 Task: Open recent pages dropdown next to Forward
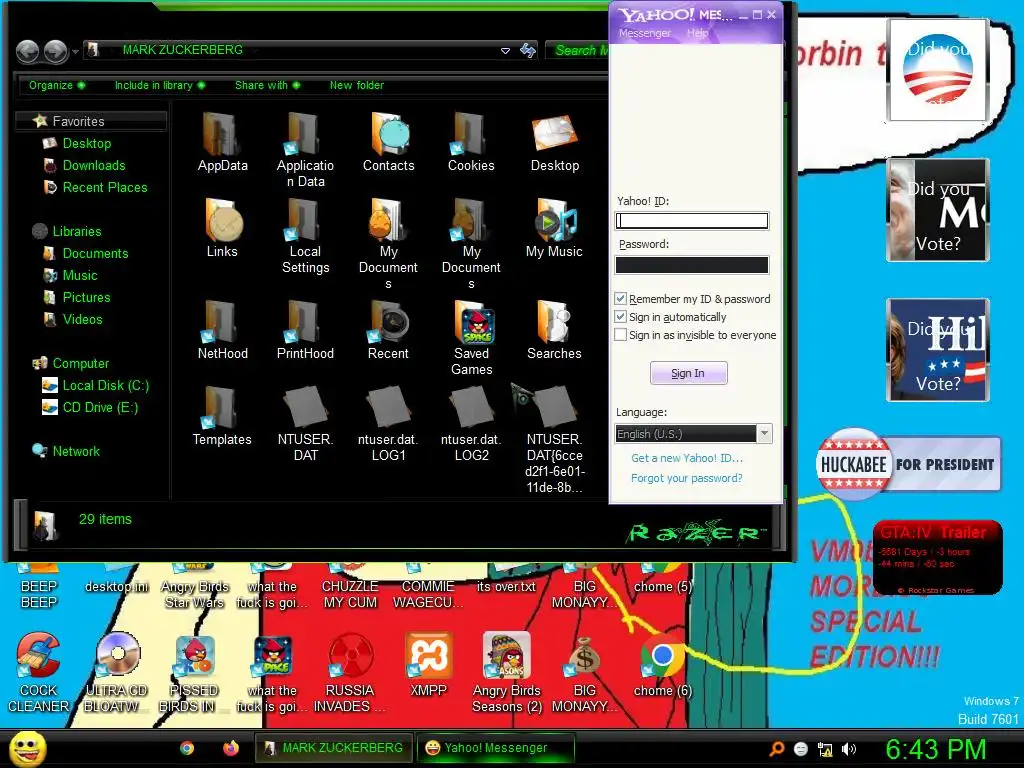(76, 51)
